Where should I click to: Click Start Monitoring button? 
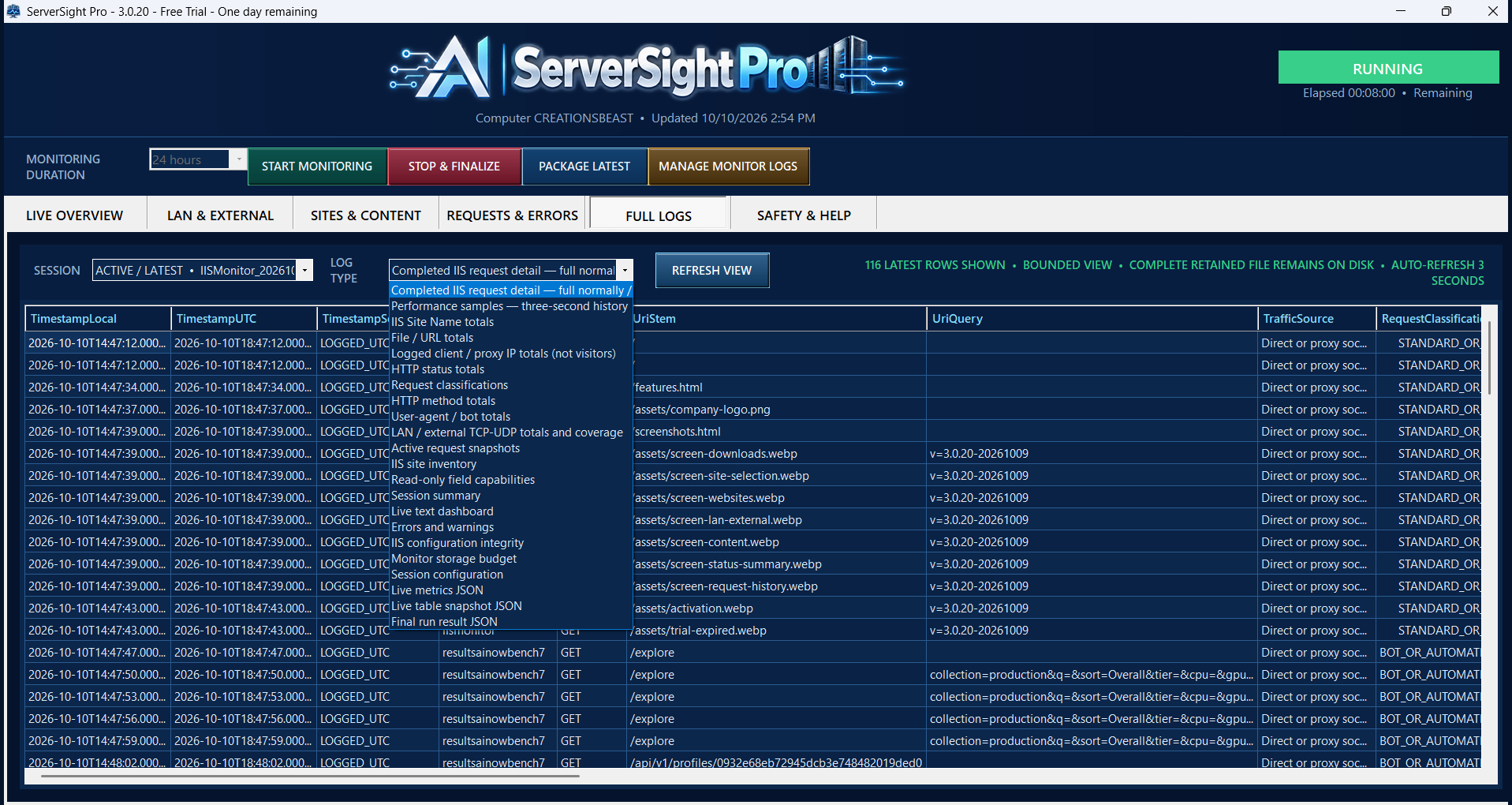[317, 167]
